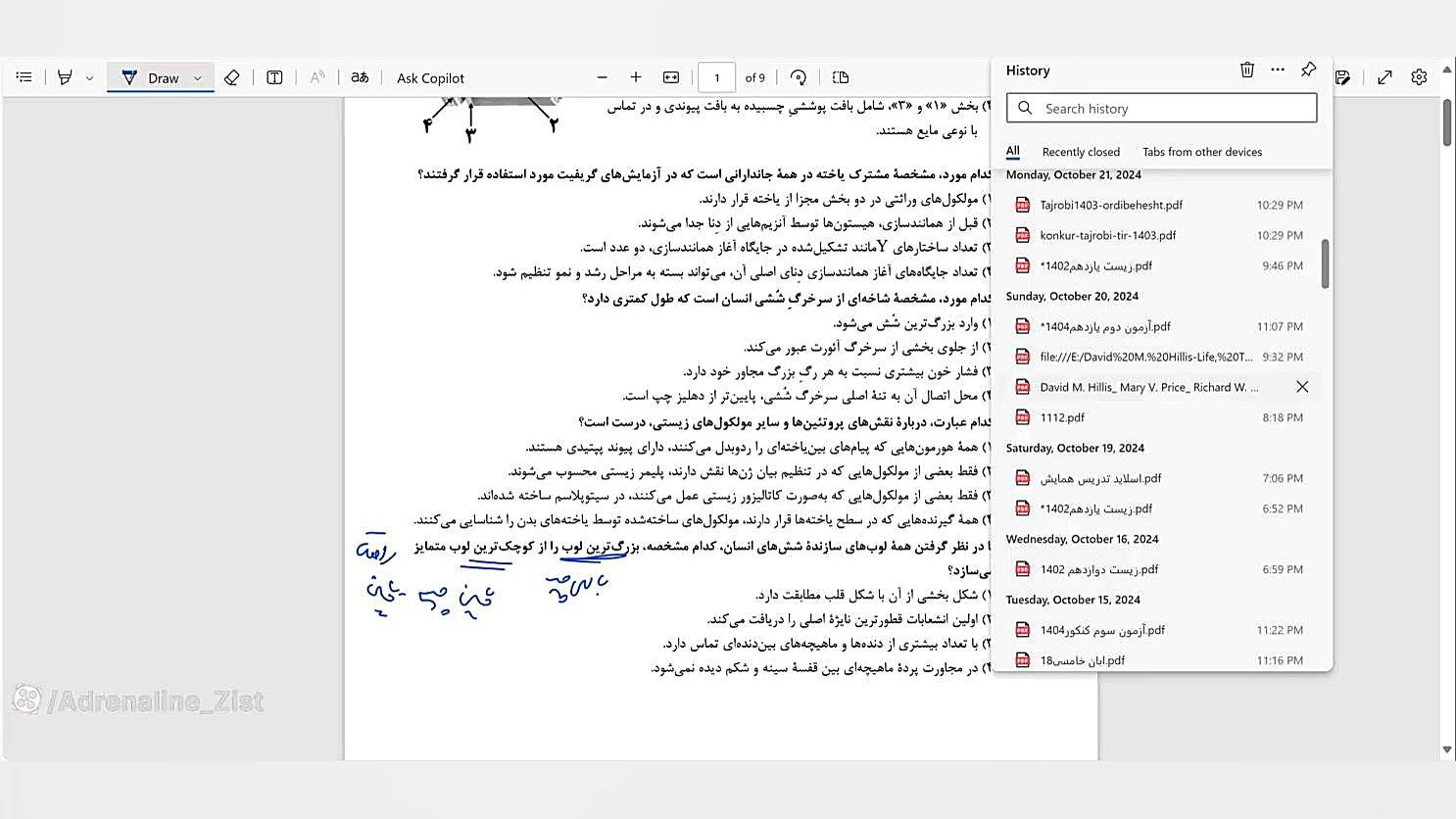Open konkur-tajrobi-tir-1403.pdf from history
The width and height of the screenshot is (1456, 819).
pyautogui.click(x=1161, y=235)
